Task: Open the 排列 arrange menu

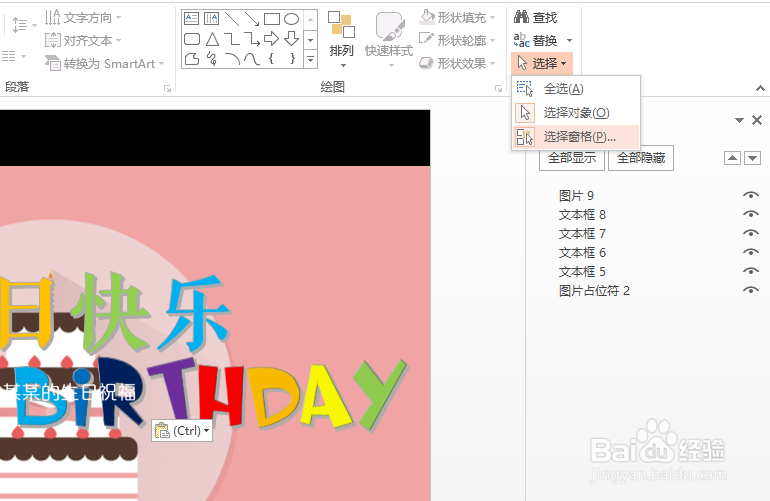Action: [341, 39]
